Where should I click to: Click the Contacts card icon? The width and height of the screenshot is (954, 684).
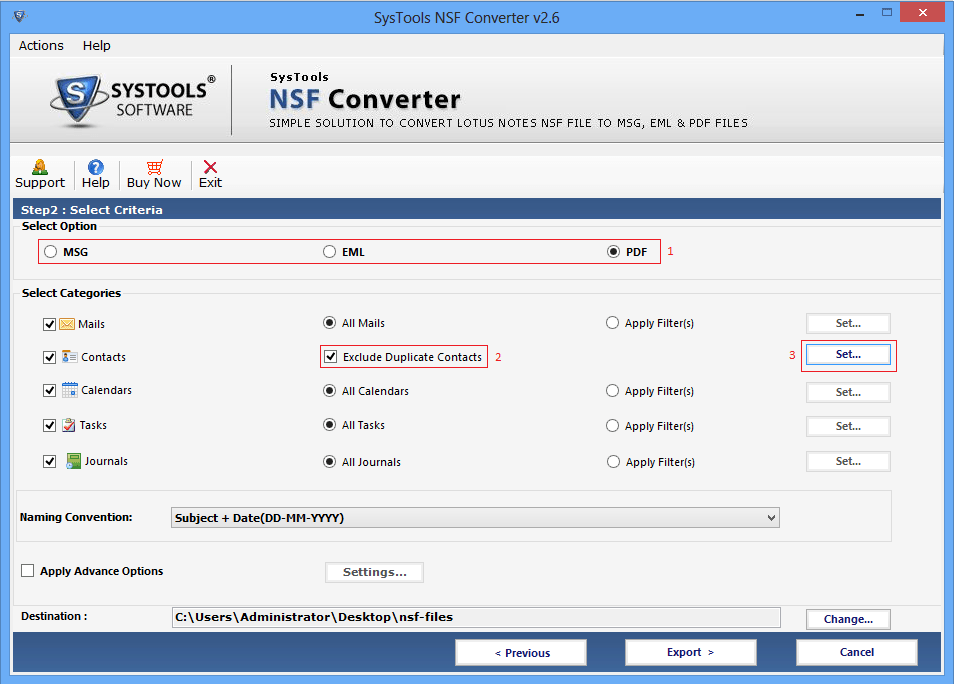(69, 357)
